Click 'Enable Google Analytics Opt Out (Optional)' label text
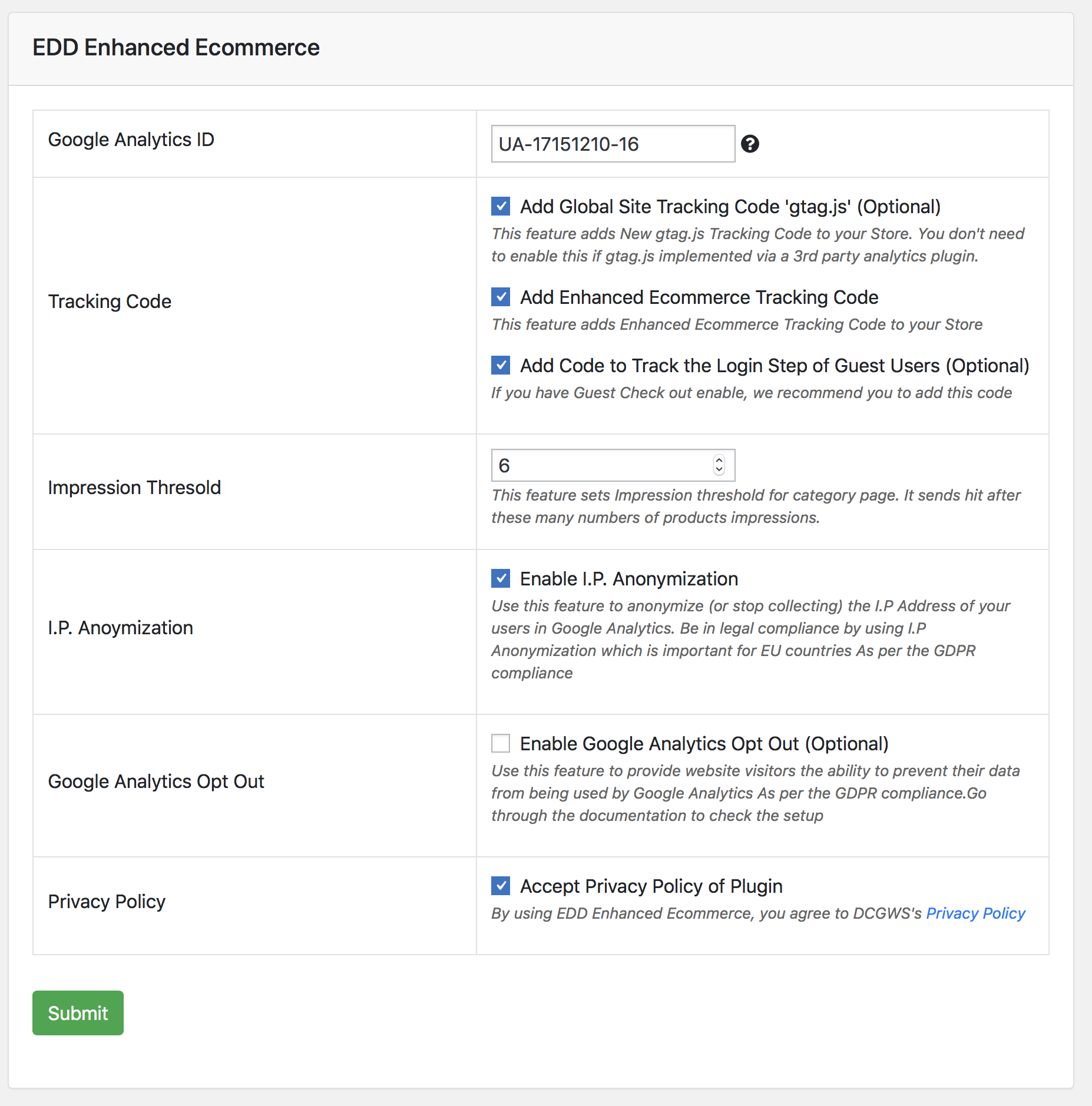This screenshot has width=1092, height=1106. [704, 744]
